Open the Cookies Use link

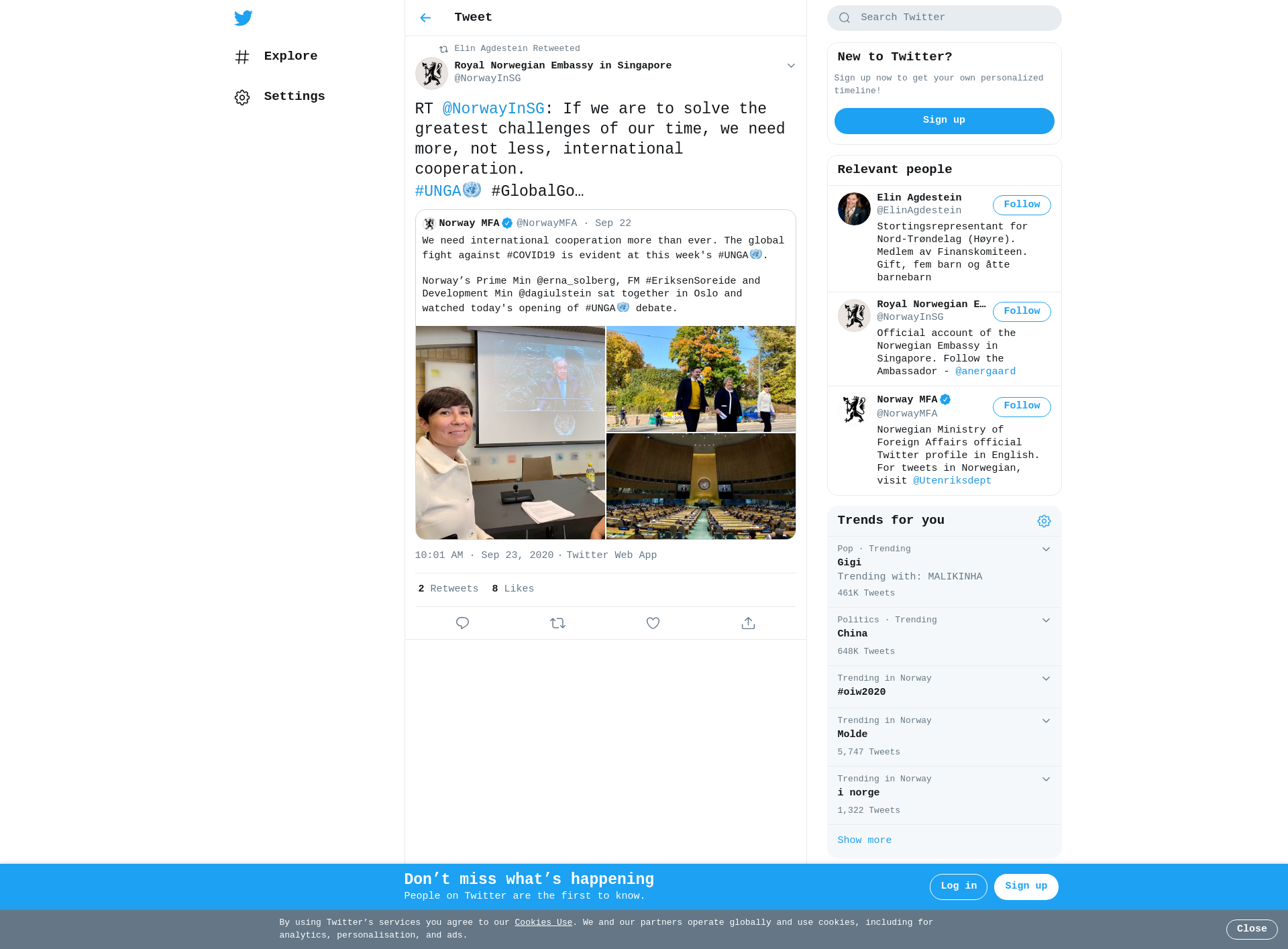click(x=543, y=923)
